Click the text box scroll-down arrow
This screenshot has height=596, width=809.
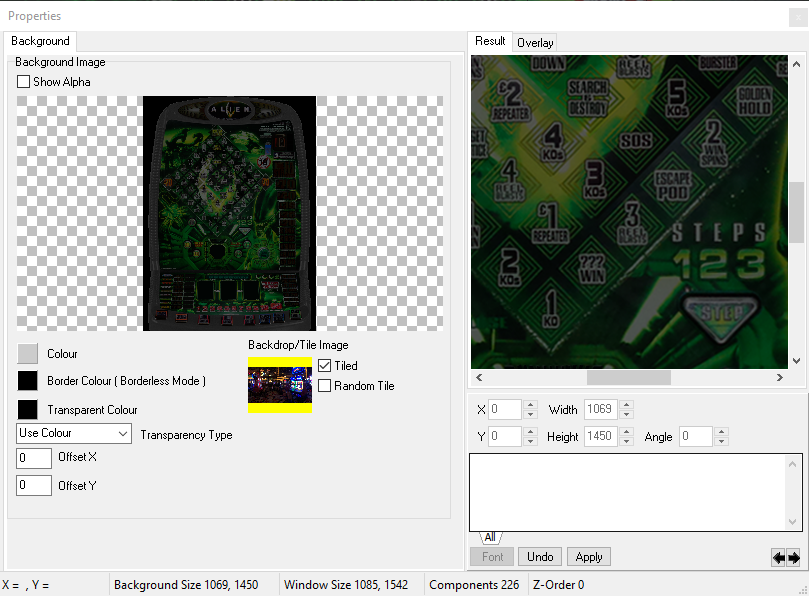(x=792, y=522)
